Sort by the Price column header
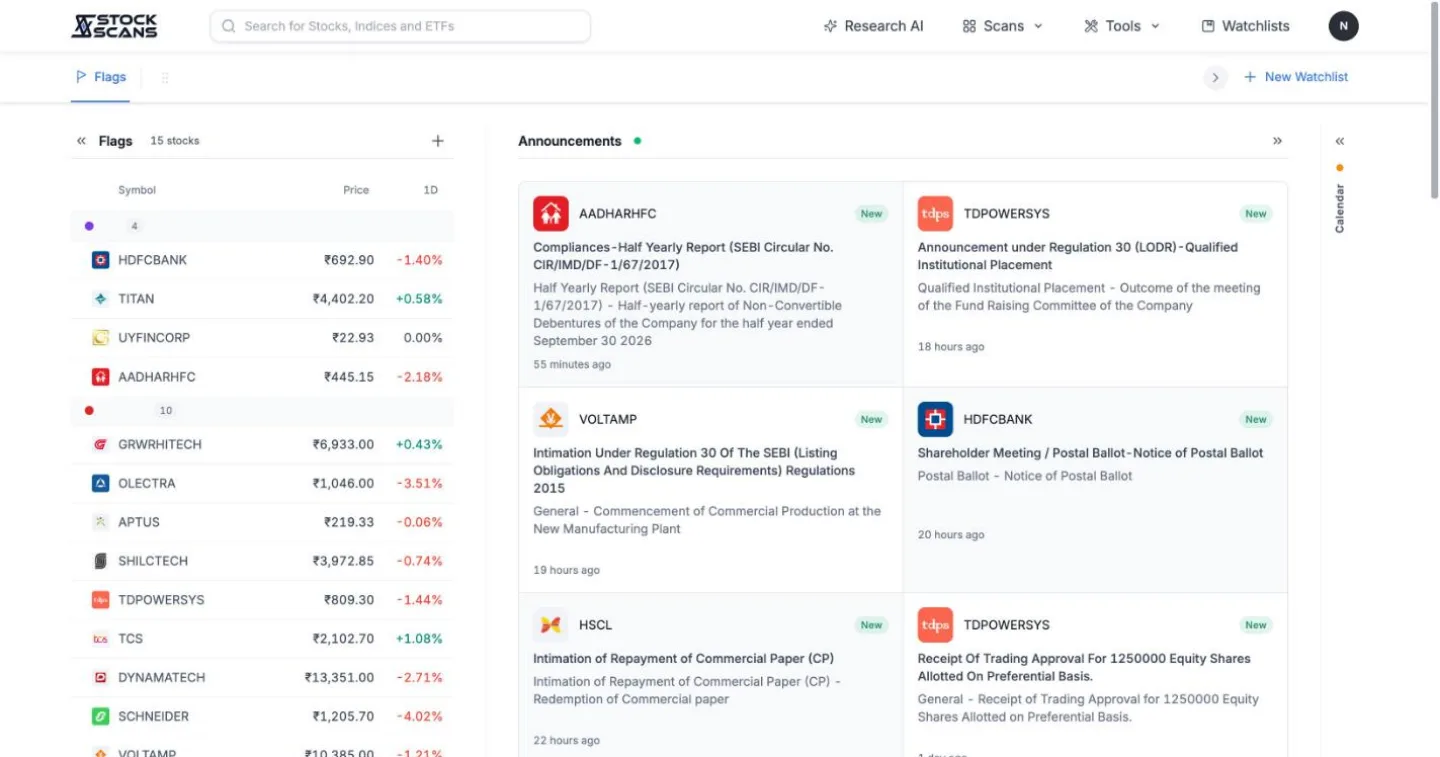This screenshot has height=757, width=1440. coord(356,190)
